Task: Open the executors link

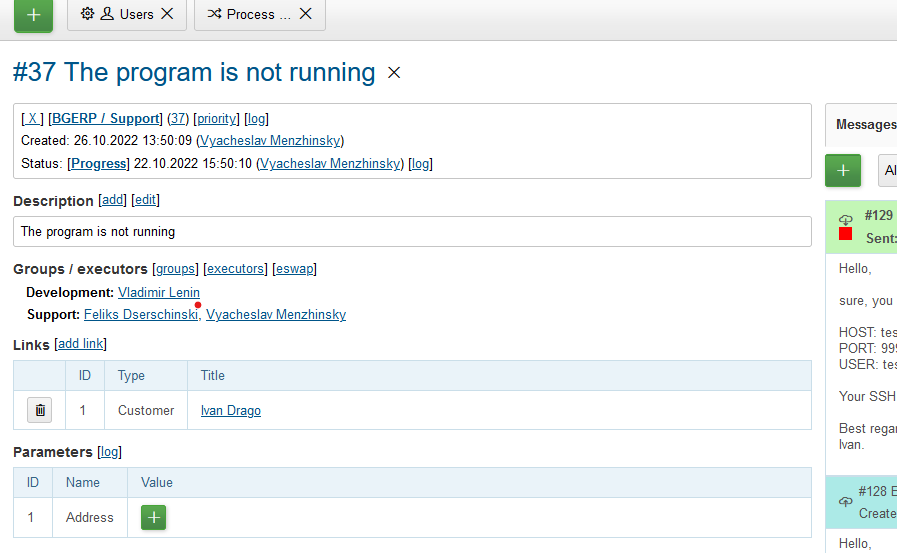Action: [x=235, y=269]
